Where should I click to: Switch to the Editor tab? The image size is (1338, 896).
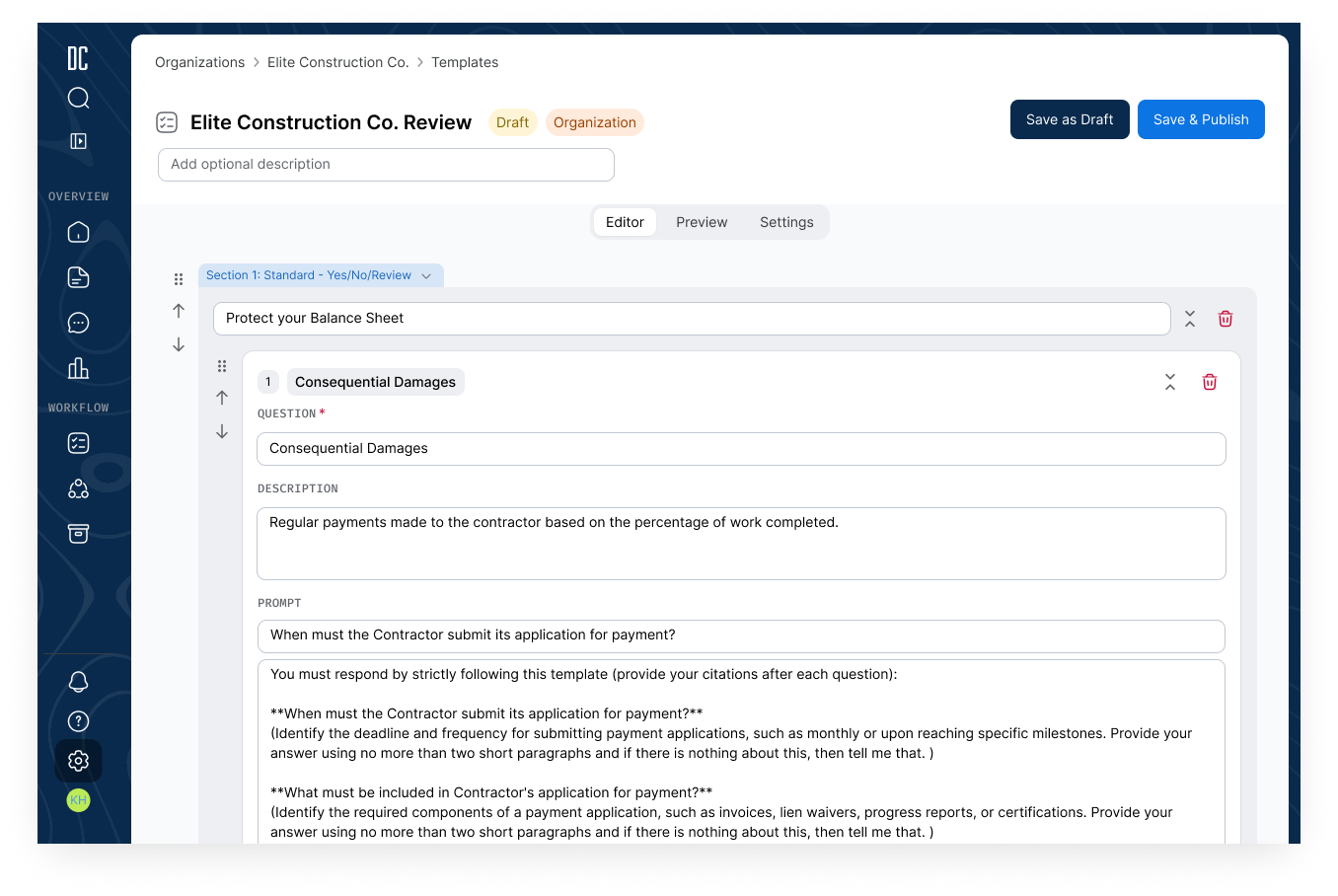pyautogui.click(x=625, y=222)
